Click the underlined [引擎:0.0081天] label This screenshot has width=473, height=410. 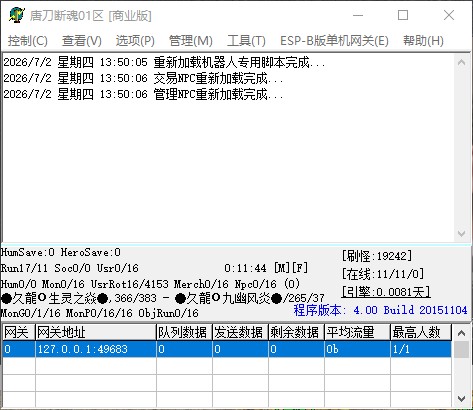coord(386,292)
